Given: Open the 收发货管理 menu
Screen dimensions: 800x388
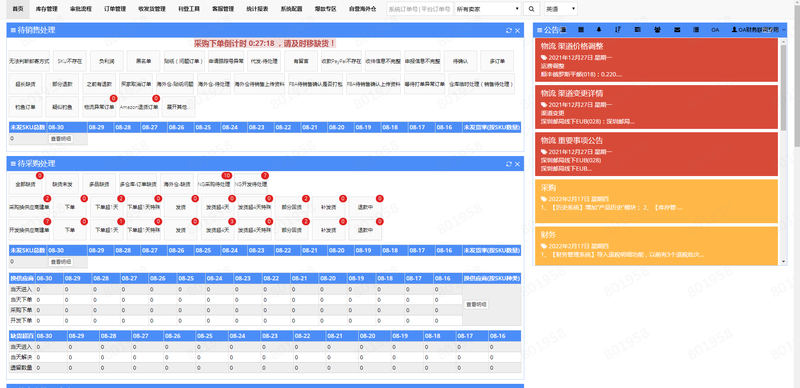Looking at the screenshot, I should 152,9.
